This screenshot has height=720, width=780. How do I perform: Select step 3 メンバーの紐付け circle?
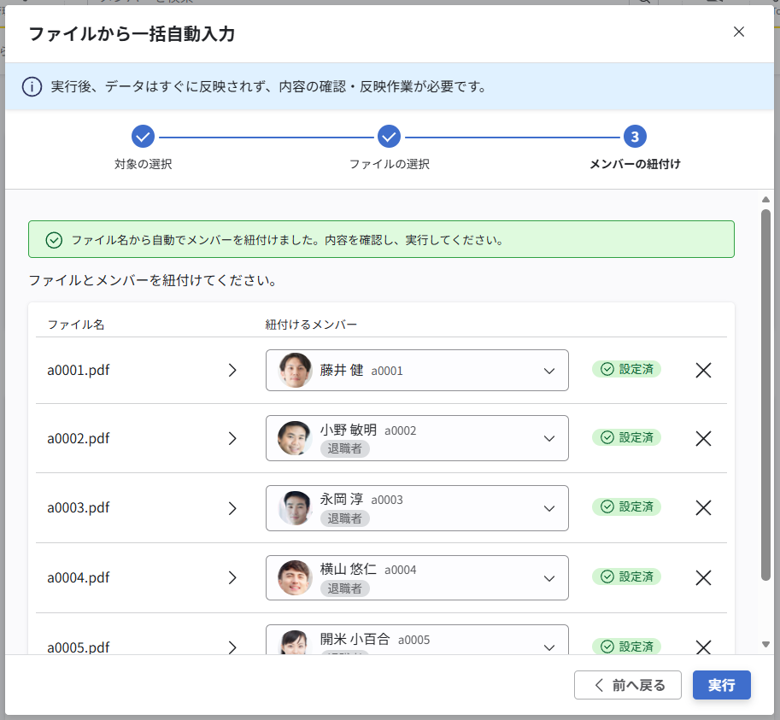(635, 136)
